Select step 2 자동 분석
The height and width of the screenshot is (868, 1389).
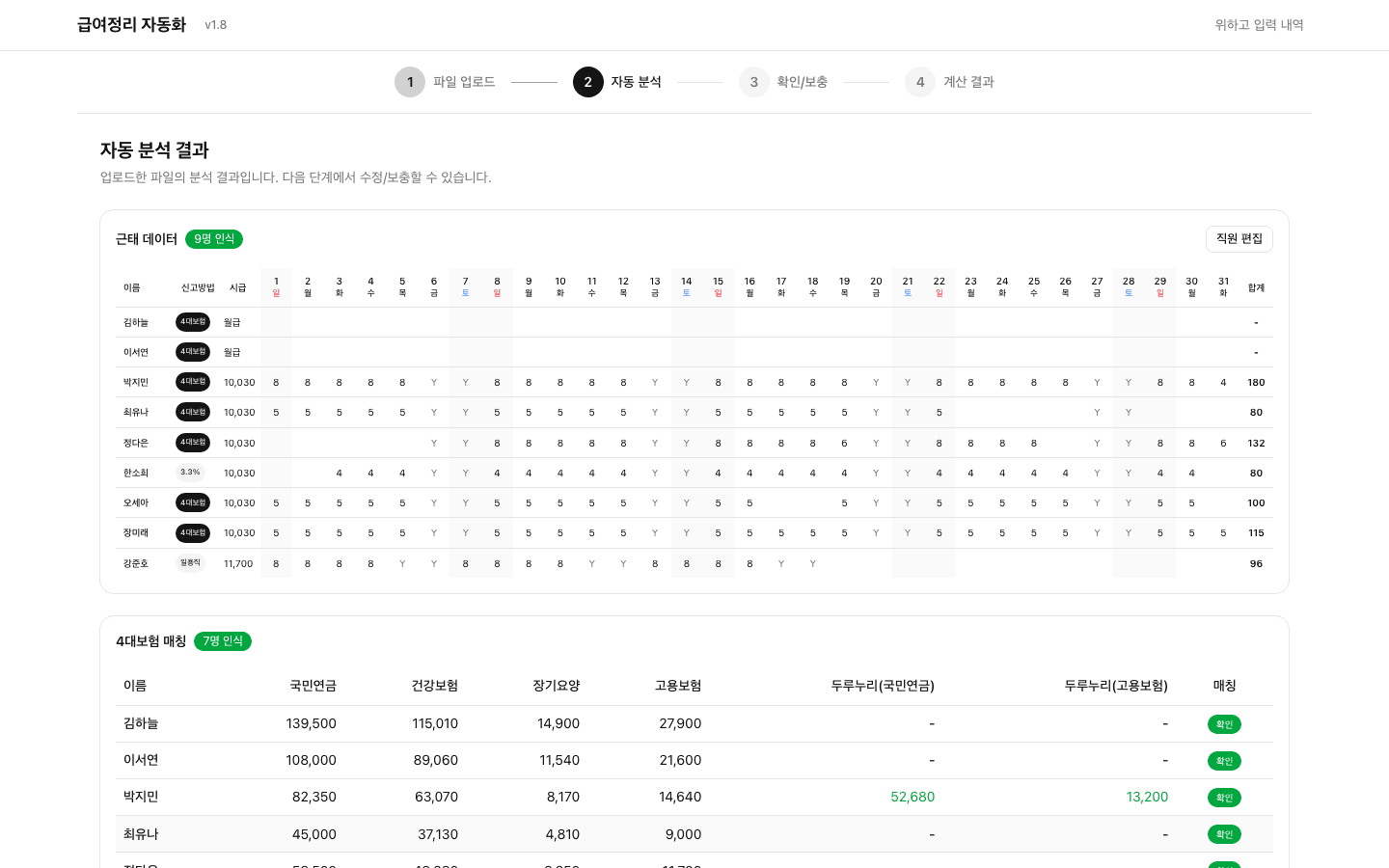click(x=617, y=82)
